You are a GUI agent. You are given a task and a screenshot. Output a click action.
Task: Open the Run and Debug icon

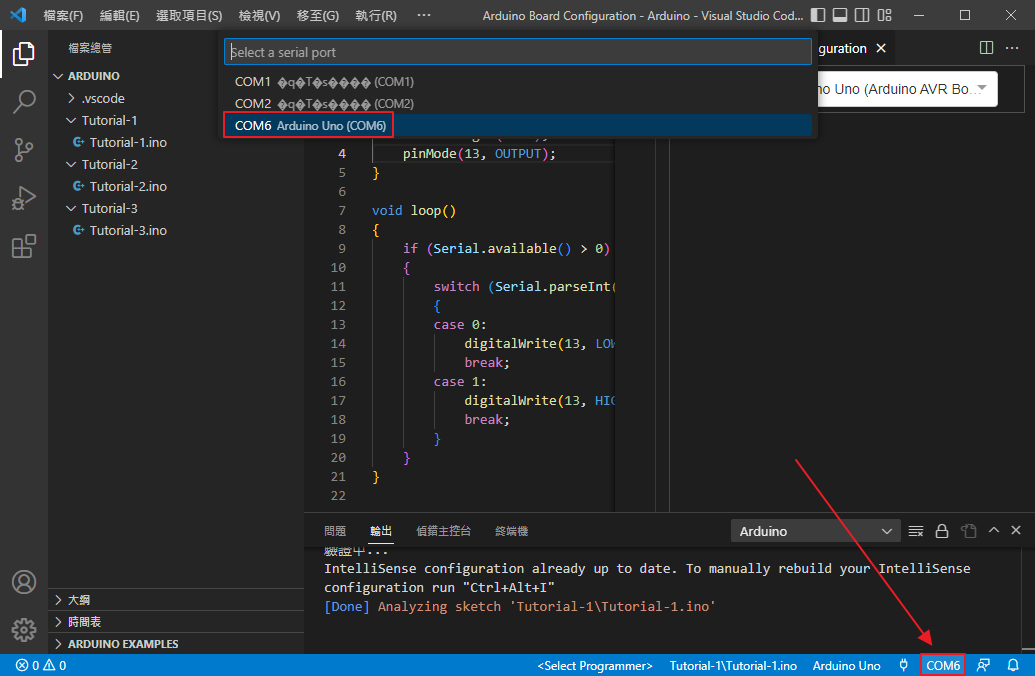24,198
